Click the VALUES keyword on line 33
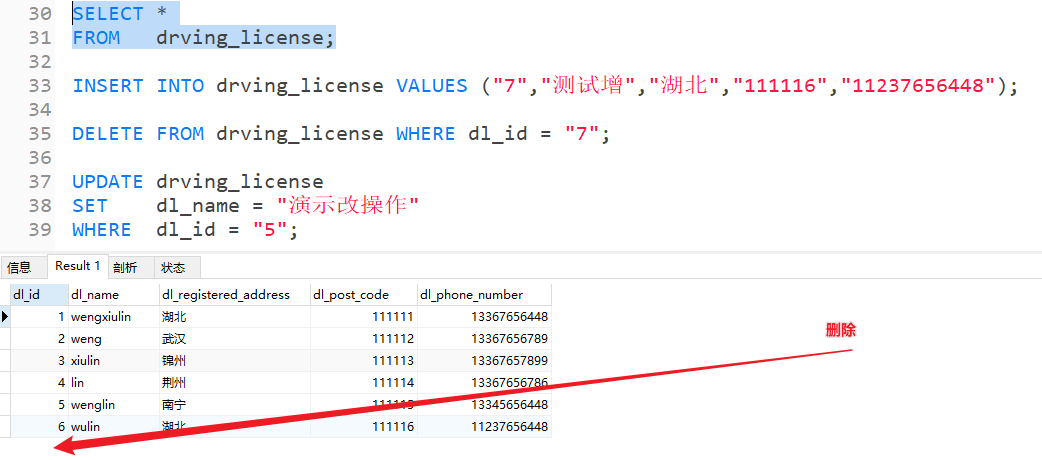This screenshot has width=1042, height=460. [432, 86]
